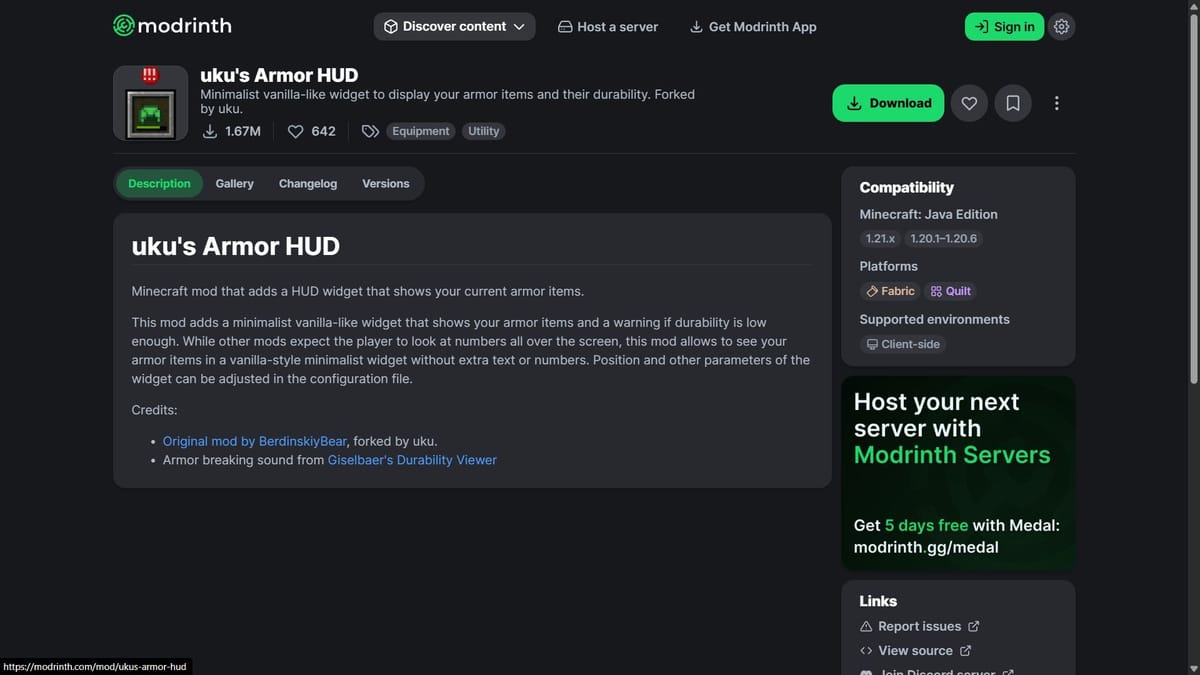Open the three-dot more options menu
The width and height of the screenshot is (1200, 675).
tap(1057, 103)
